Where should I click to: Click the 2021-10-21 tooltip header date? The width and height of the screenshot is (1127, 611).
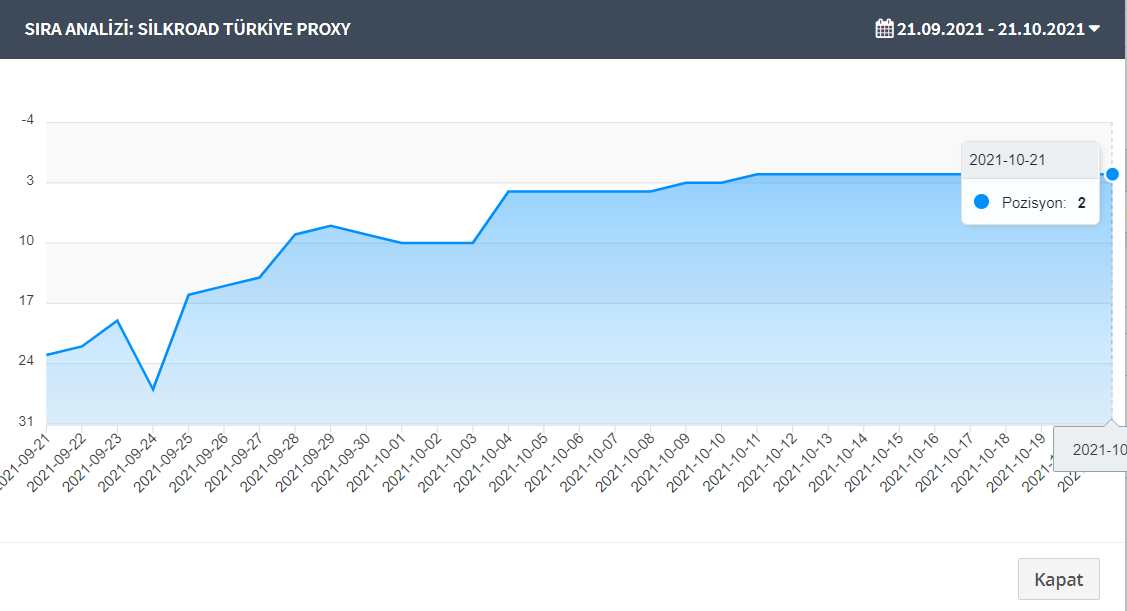[x=1007, y=160]
